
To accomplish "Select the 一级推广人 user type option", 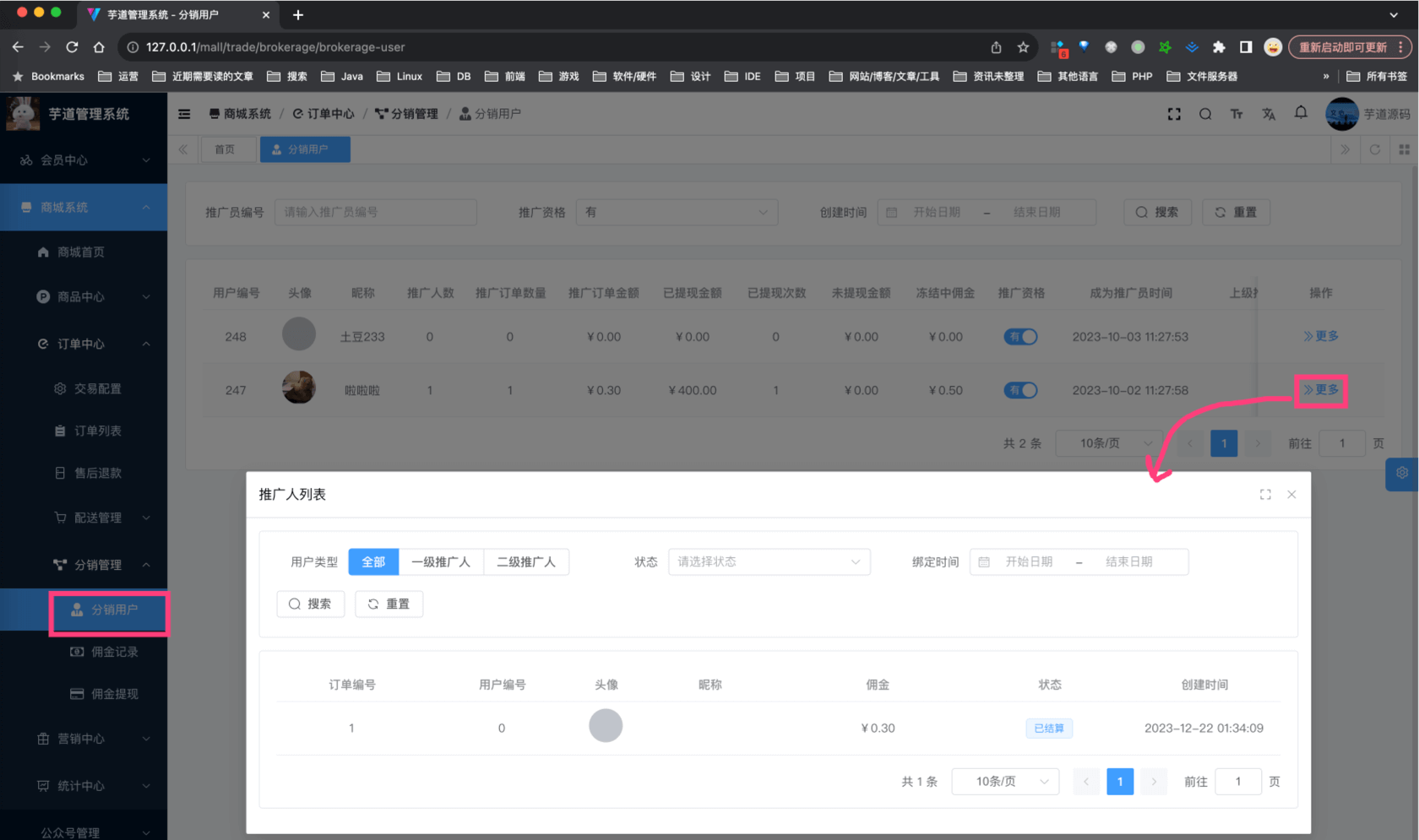I will [x=442, y=561].
